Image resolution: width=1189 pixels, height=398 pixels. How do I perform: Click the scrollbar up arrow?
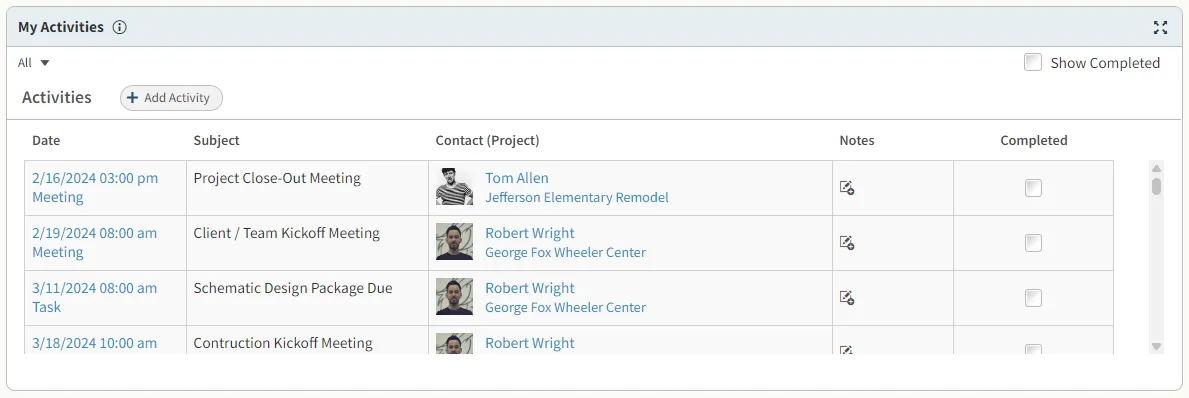(x=1156, y=168)
